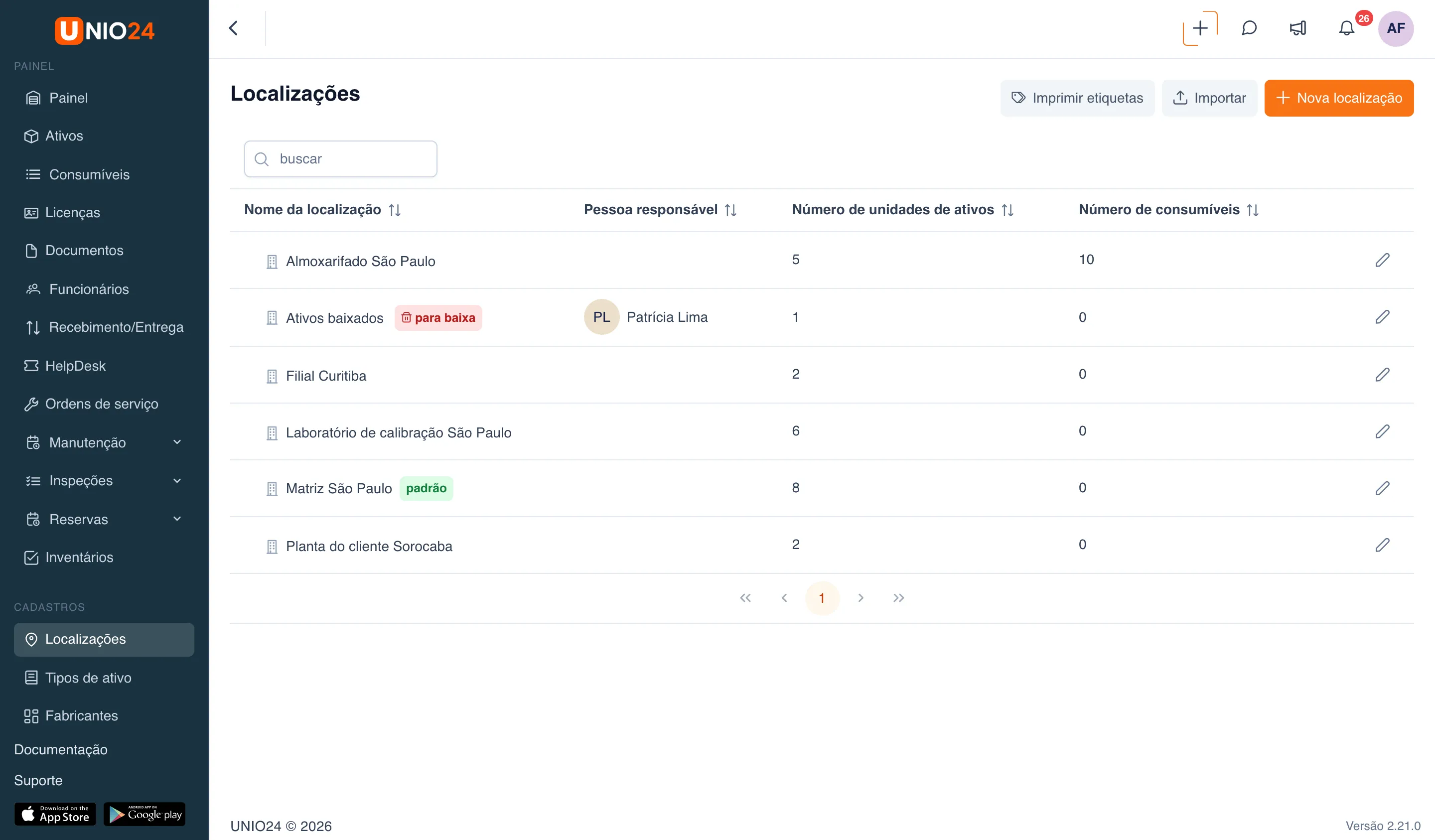Image resolution: width=1435 pixels, height=840 pixels.
Task: Select page 1 in pagination
Action: click(822, 598)
